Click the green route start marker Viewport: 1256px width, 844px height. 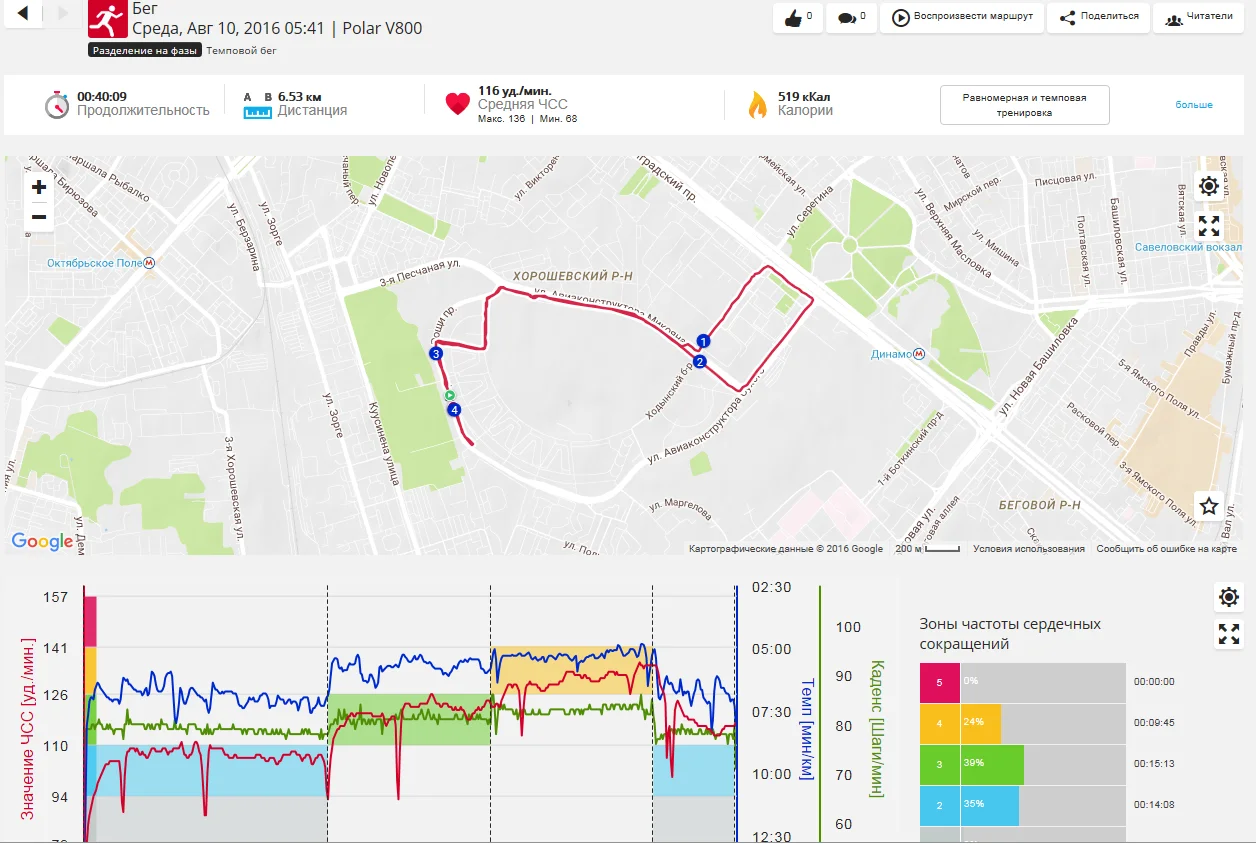point(450,395)
